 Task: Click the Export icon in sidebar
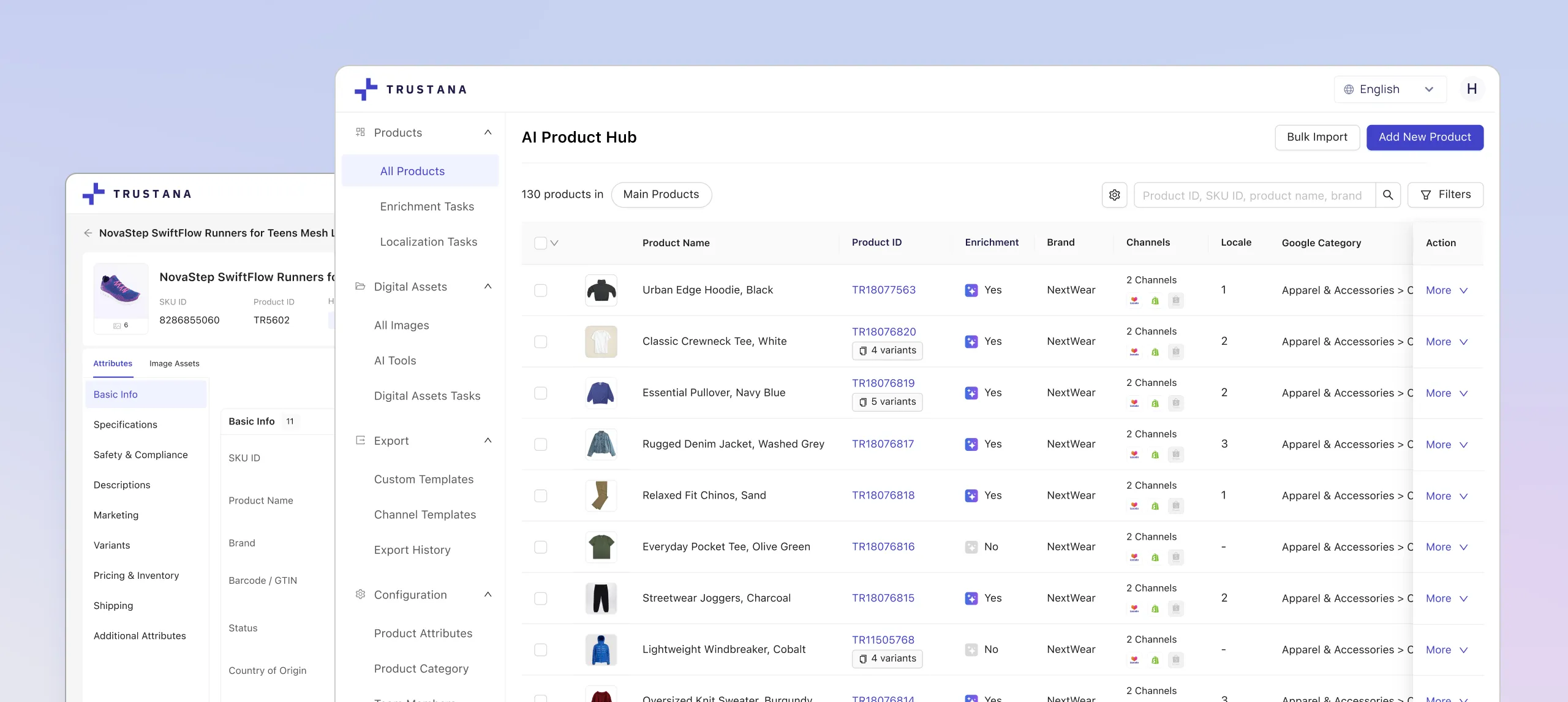tap(360, 440)
